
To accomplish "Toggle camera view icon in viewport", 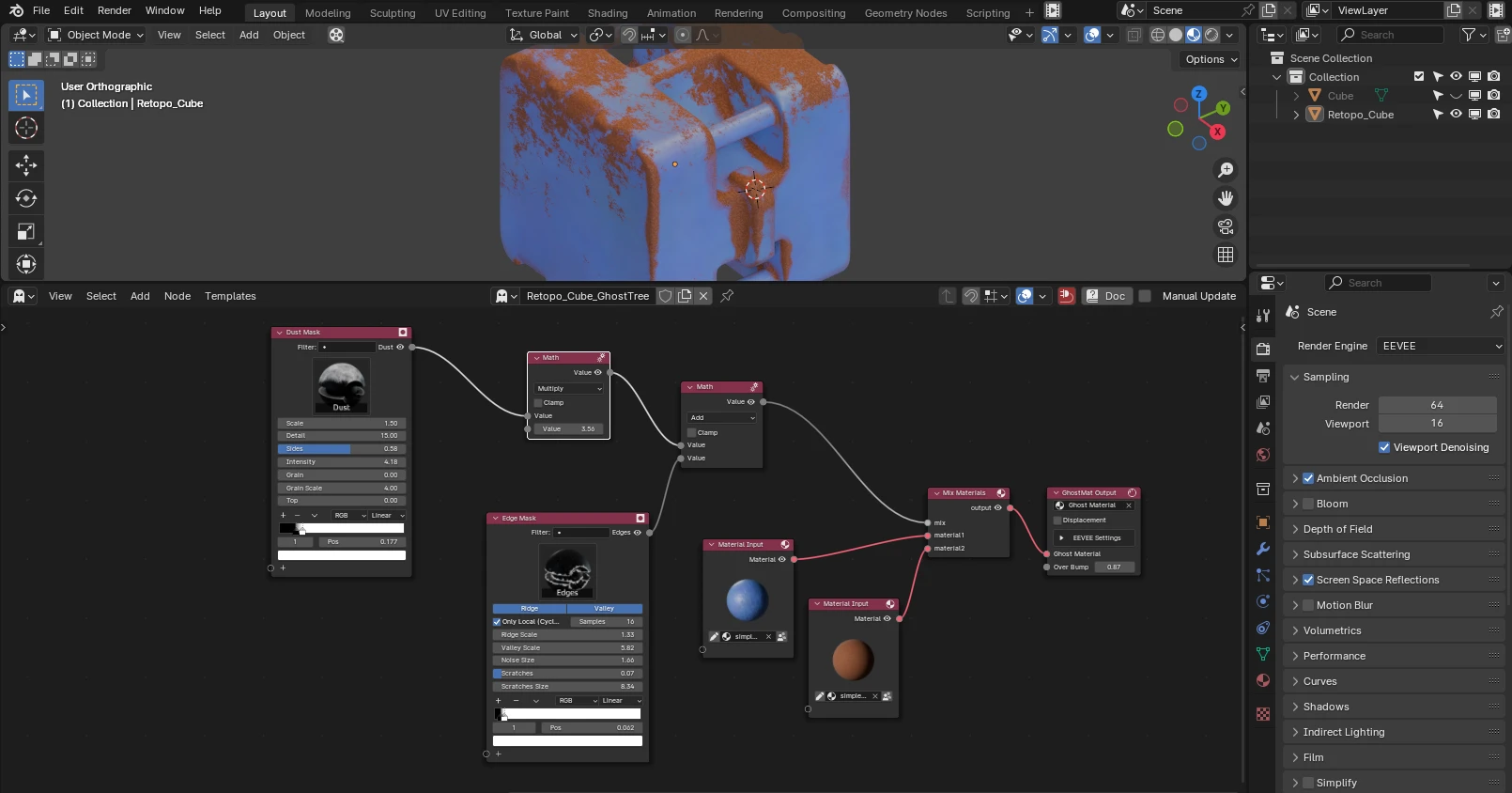I will [1226, 226].
